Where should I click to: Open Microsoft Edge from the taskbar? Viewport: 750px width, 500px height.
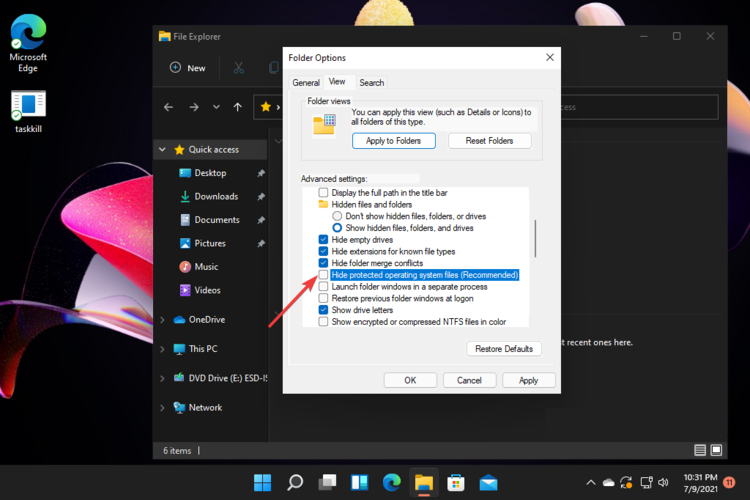click(392, 483)
